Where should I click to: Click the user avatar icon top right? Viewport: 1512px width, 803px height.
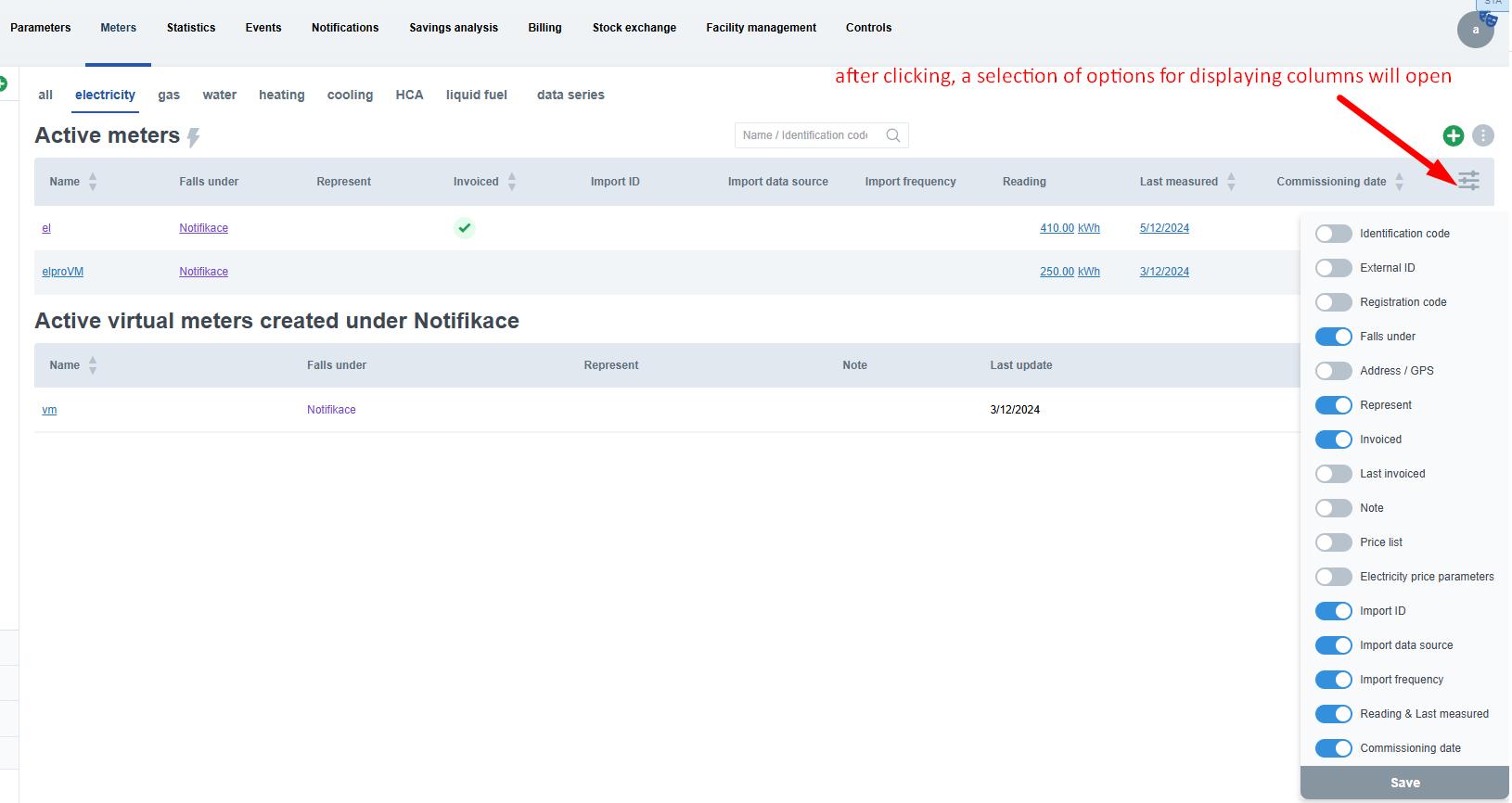tap(1475, 30)
